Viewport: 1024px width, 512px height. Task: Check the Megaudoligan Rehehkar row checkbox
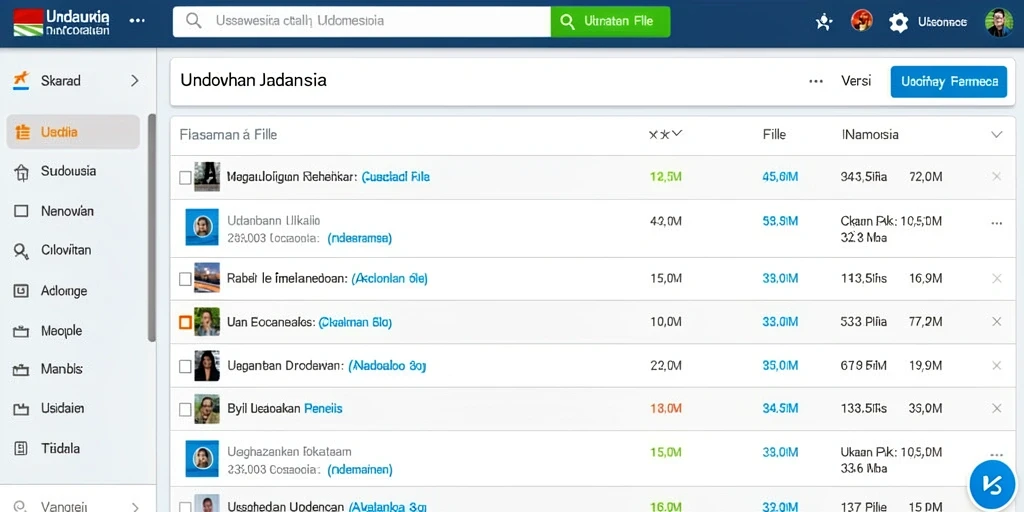point(185,178)
